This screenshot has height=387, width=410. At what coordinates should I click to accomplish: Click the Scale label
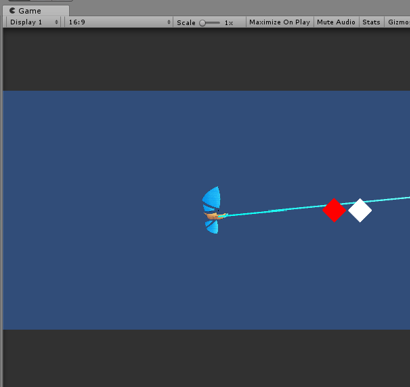click(186, 22)
